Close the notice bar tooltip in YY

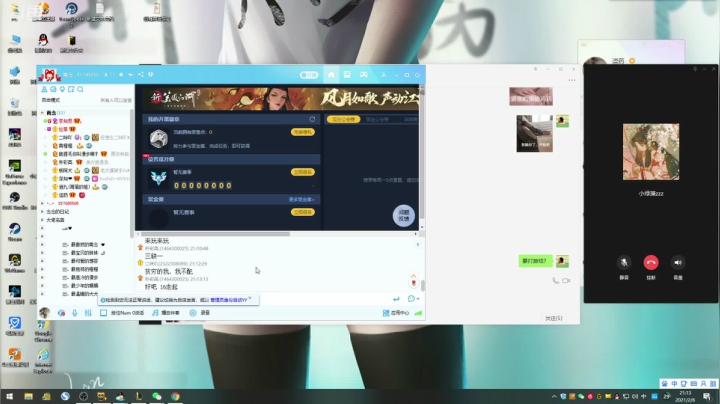(x=250, y=298)
